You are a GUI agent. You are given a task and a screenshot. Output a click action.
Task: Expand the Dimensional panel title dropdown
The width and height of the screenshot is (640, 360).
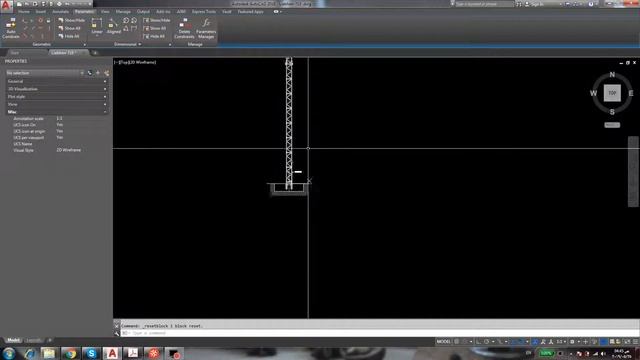pyautogui.click(x=127, y=44)
